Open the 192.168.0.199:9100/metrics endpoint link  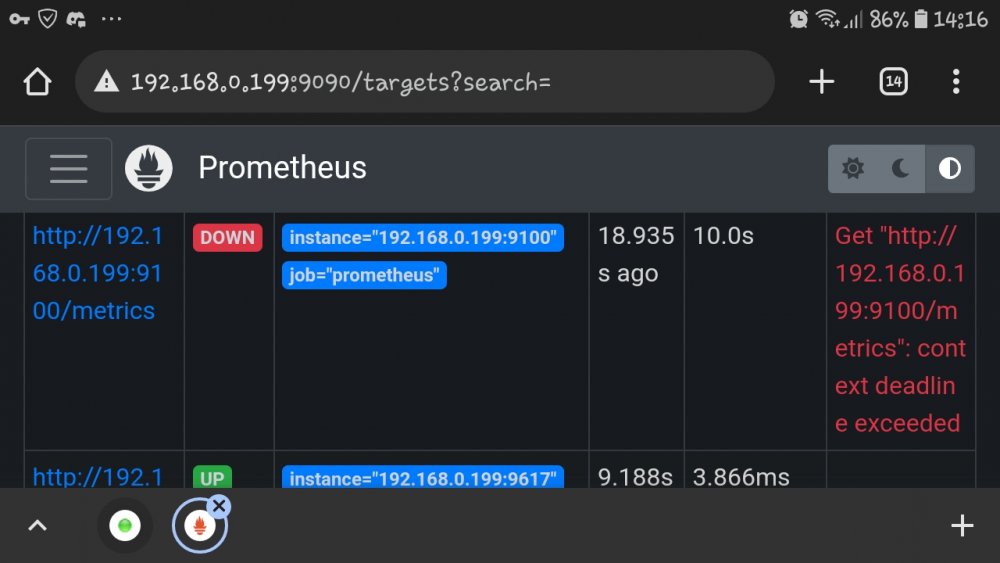click(98, 274)
